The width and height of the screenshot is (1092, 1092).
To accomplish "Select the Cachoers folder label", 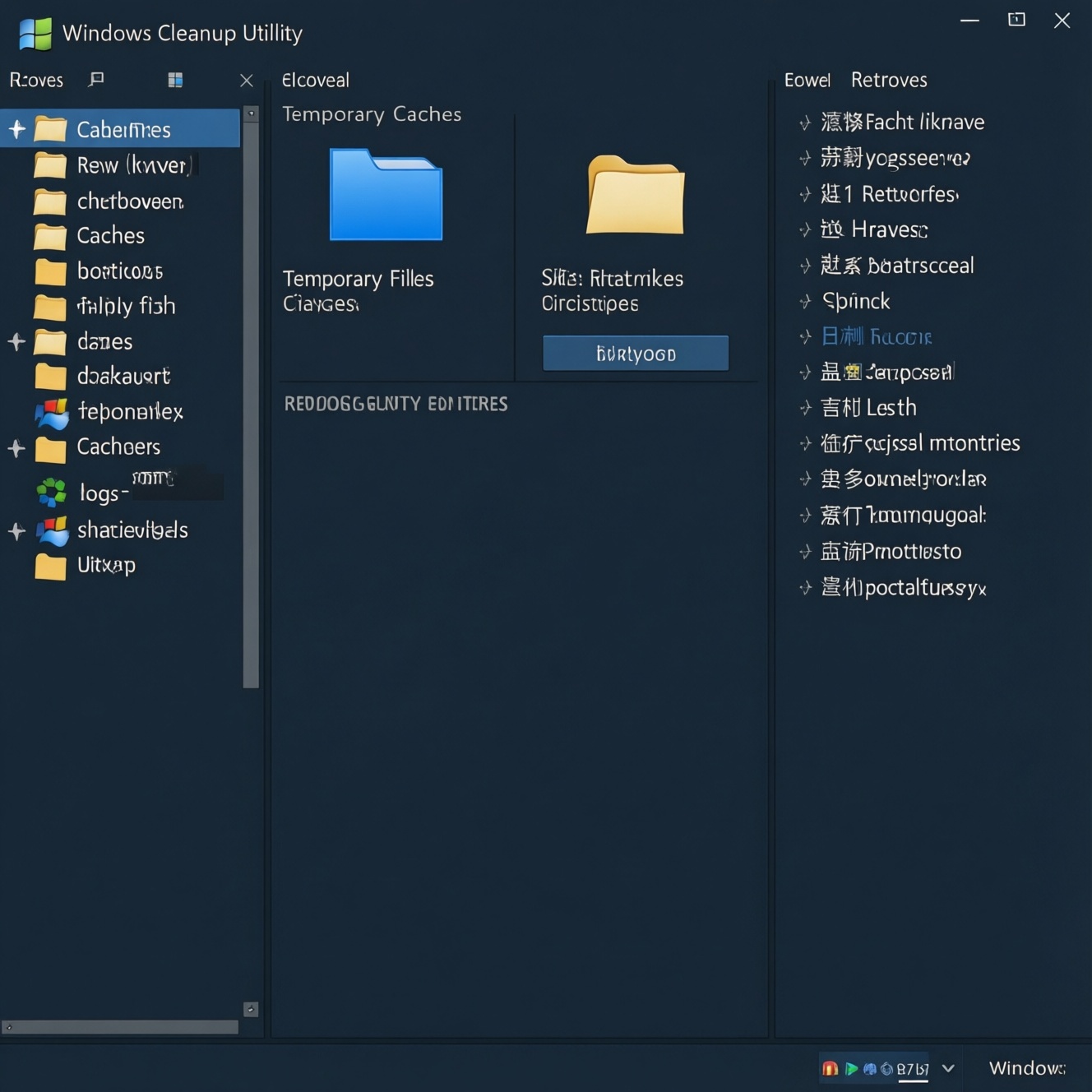I will pos(118,447).
